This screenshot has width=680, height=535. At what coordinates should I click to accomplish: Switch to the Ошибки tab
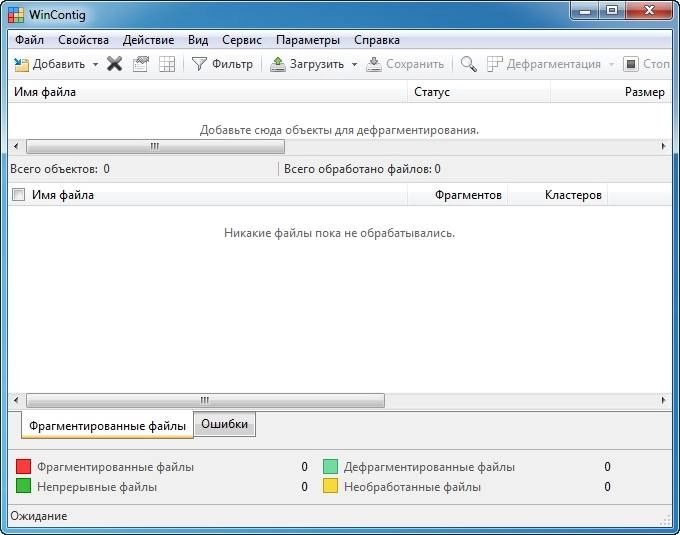tap(225, 424)
